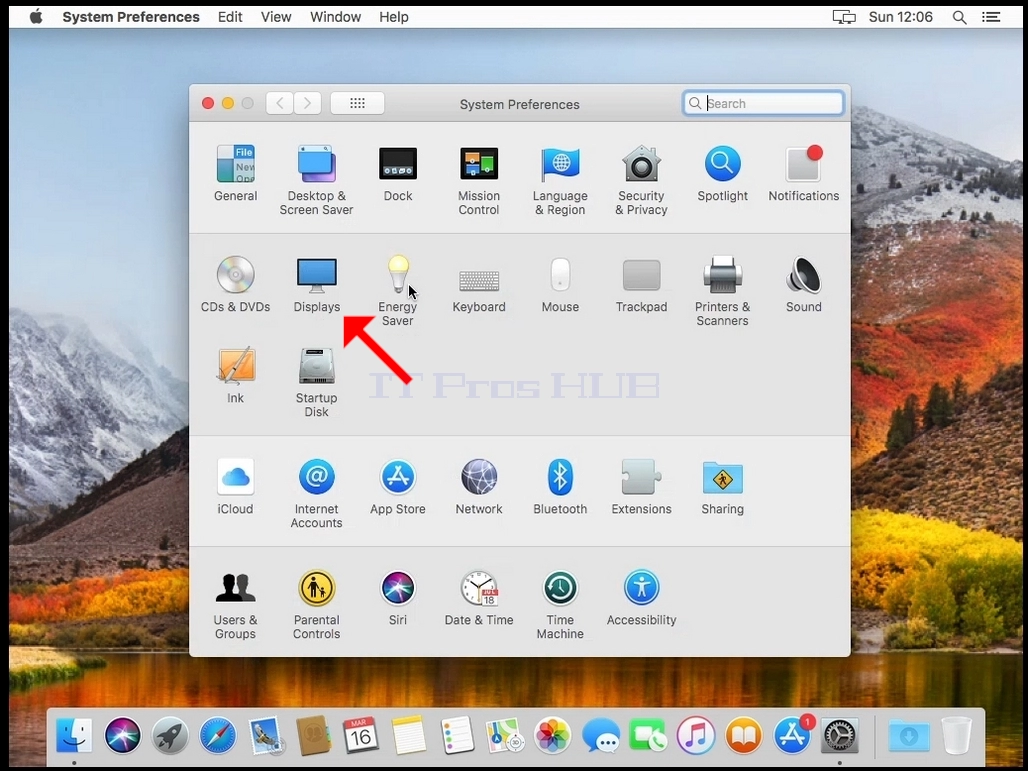1028x771 pixels.
Task: Open iCloud preferences pane
Action: 235,486
